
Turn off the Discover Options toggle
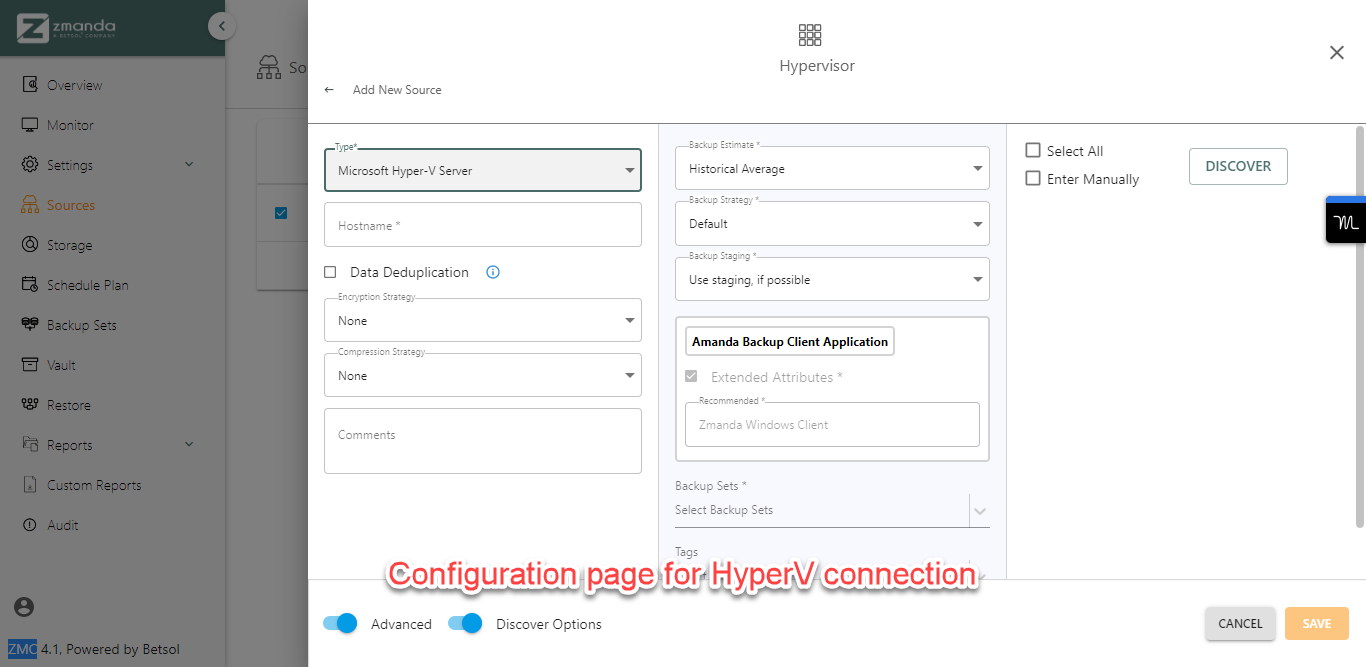point(465,623)
